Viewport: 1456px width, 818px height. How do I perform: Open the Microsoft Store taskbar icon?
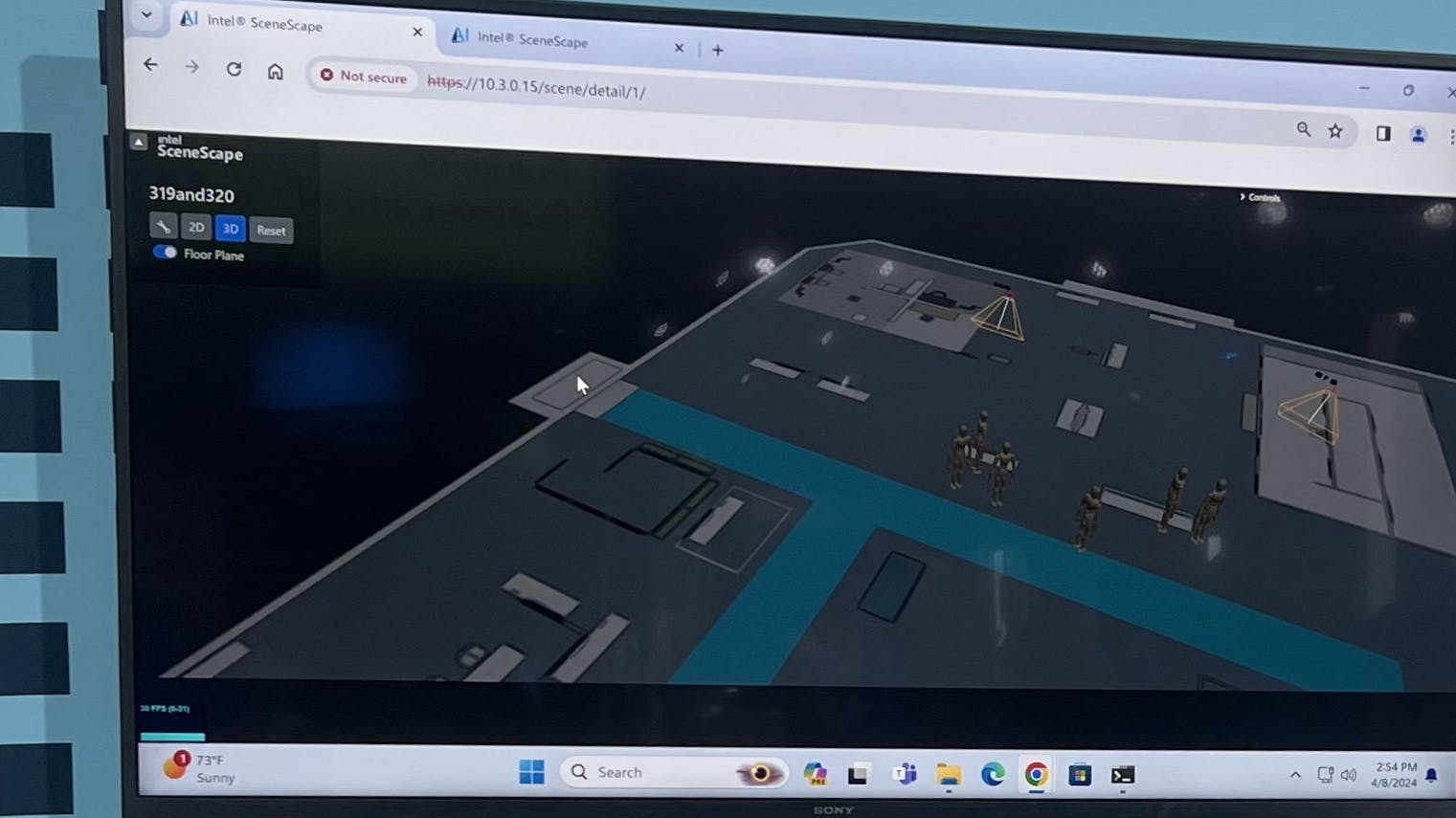[x=1080, y=773]
